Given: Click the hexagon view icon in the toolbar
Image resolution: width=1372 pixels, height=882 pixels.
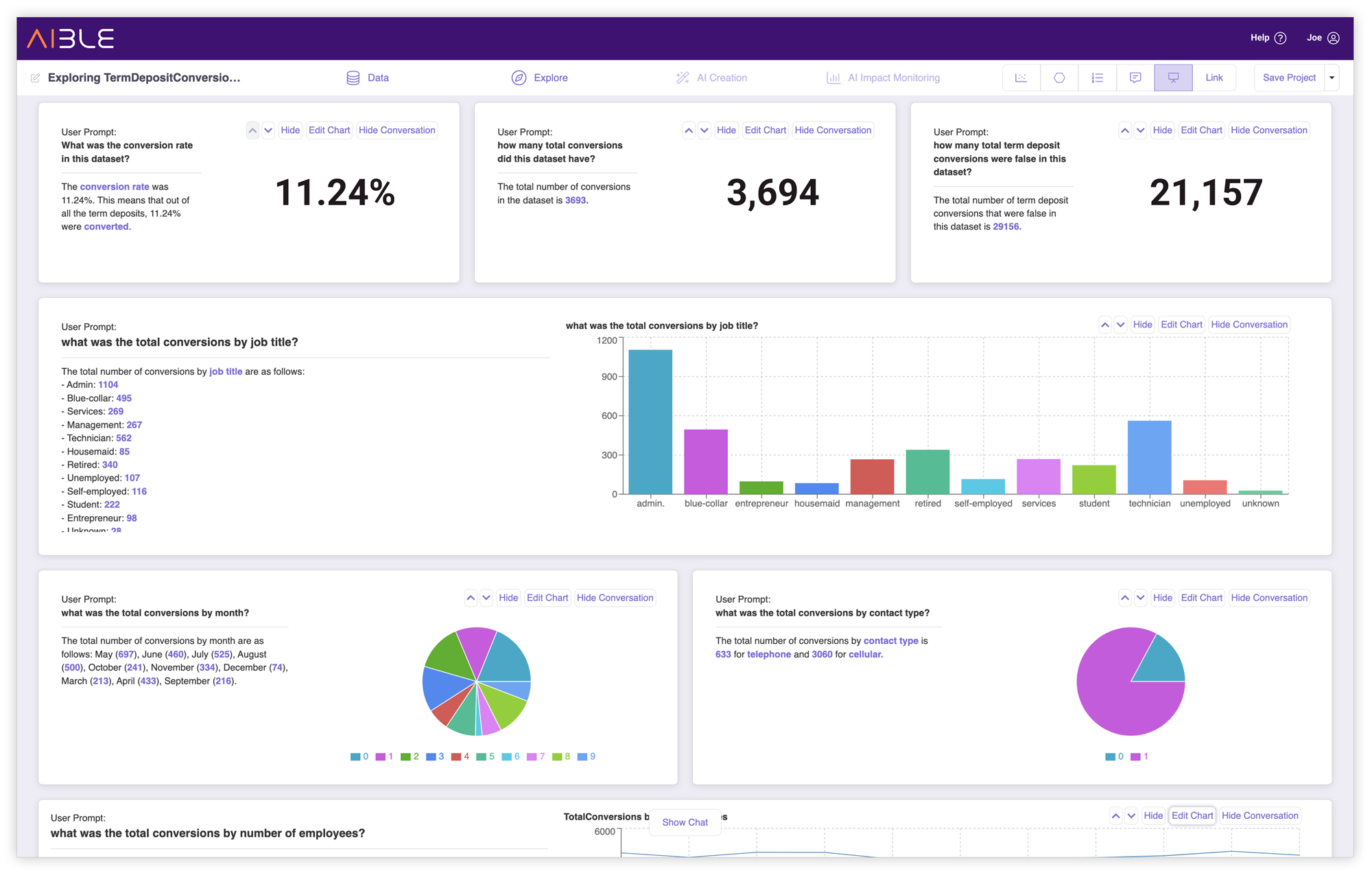Looking at the screenshot, I should tap(1059, 78).
